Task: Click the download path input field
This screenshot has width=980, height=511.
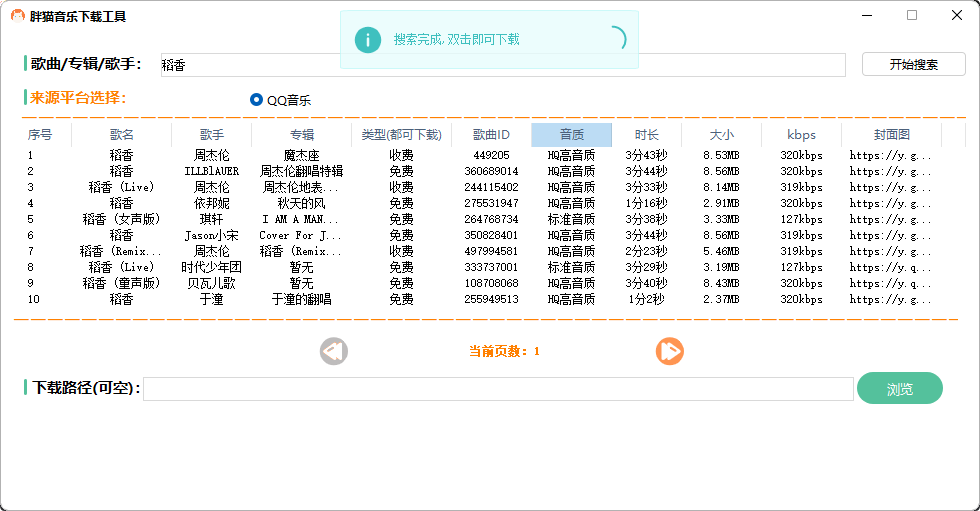Action: (497, 389)
